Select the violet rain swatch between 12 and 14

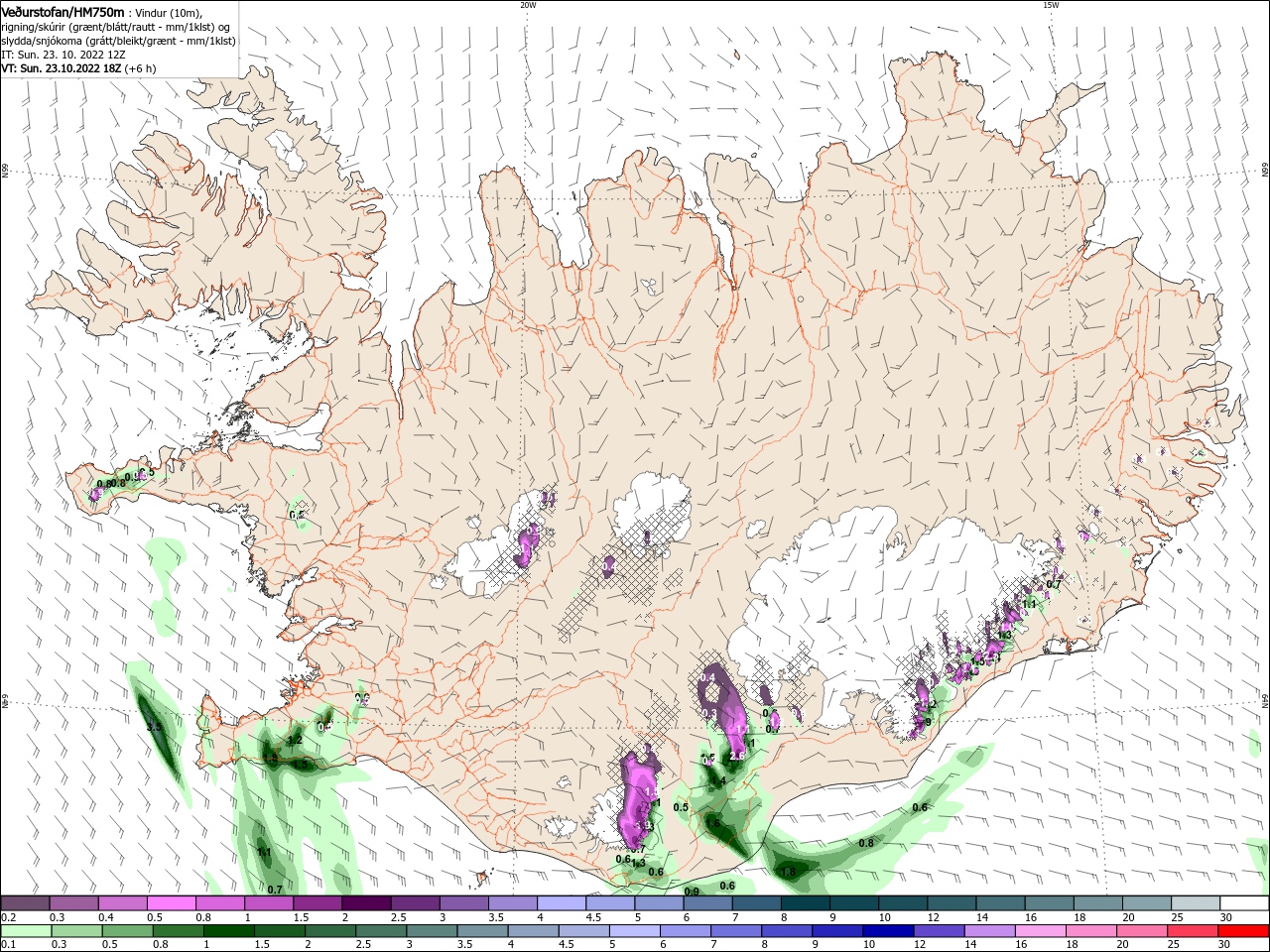(x=939, y=931)
